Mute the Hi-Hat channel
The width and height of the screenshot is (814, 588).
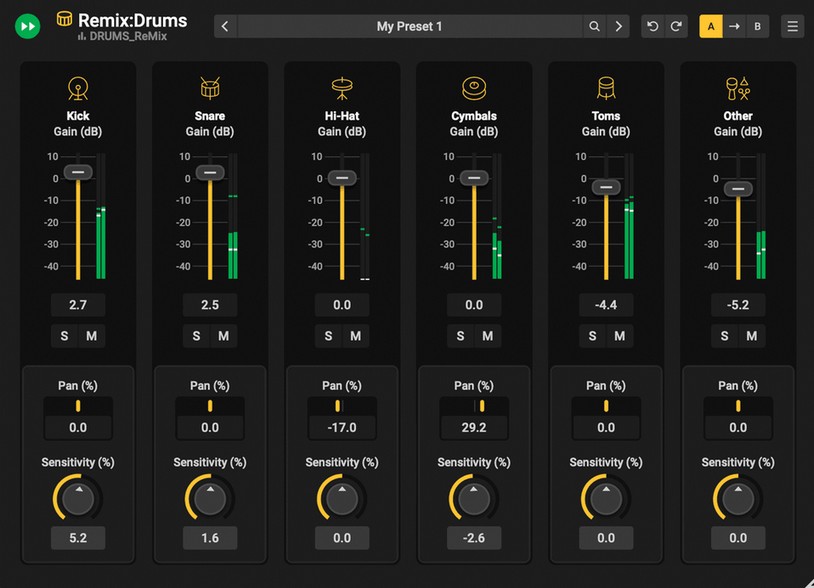[355, 336]
